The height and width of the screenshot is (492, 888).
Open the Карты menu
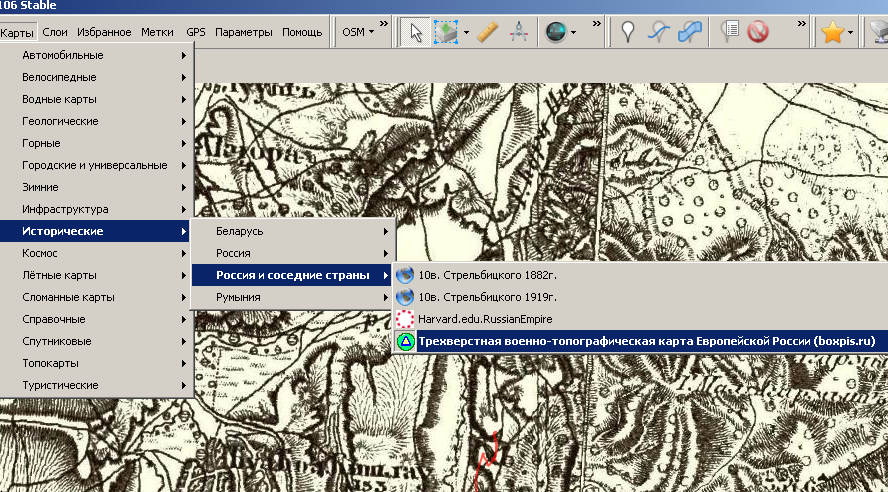[17, 33]
